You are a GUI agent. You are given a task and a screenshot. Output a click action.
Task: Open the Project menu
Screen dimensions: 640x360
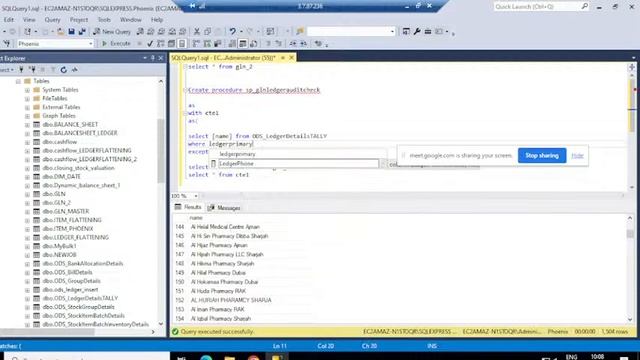click(79, 20)
